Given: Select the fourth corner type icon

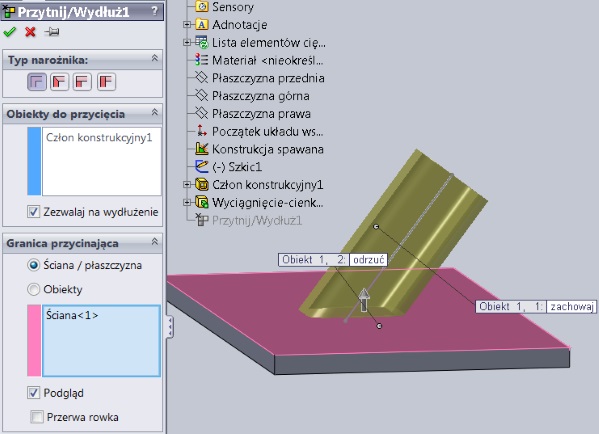Looking at the screenshot, I should (x=106, y=82).
